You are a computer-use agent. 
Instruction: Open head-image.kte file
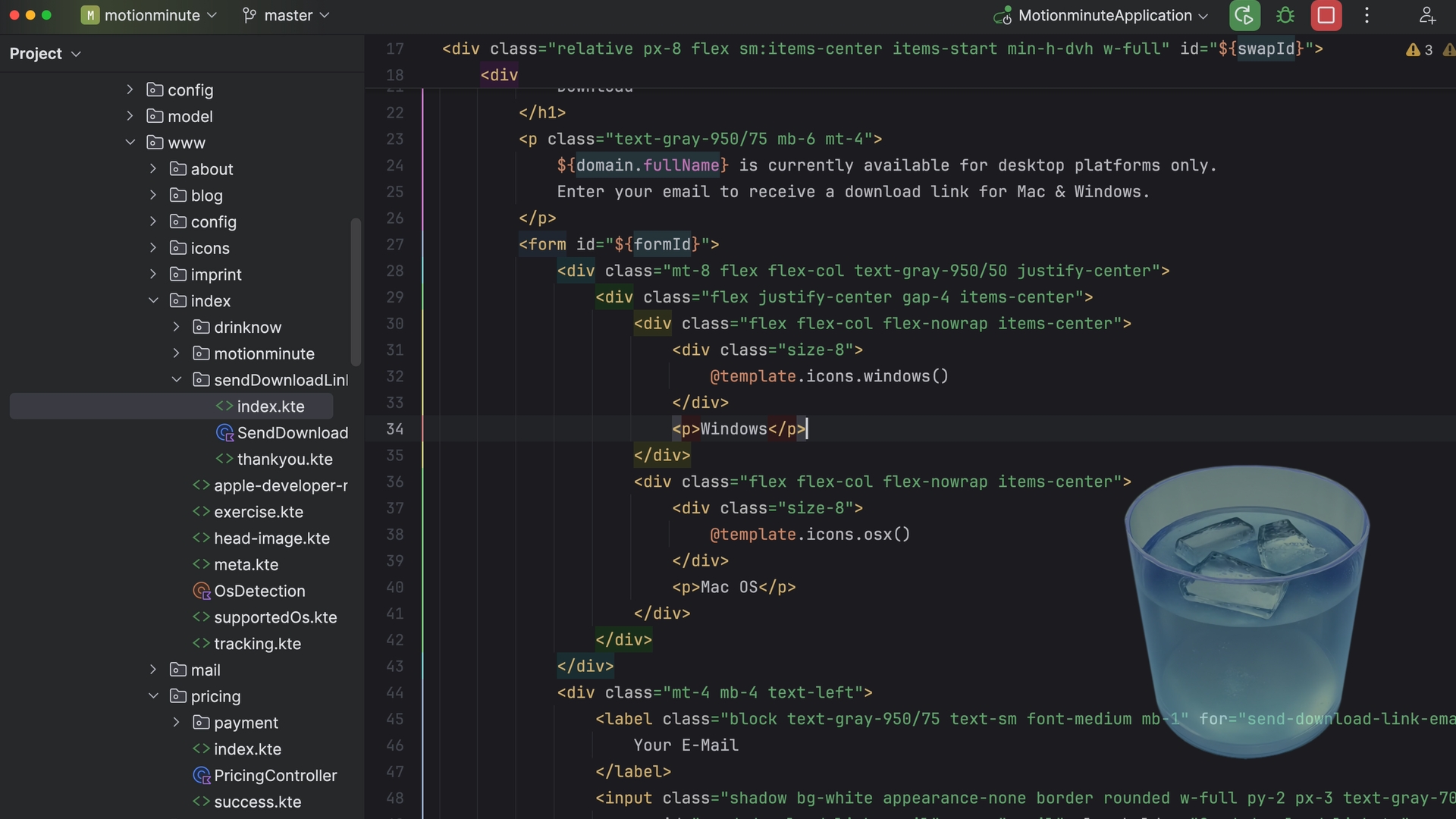coord(271,538)
